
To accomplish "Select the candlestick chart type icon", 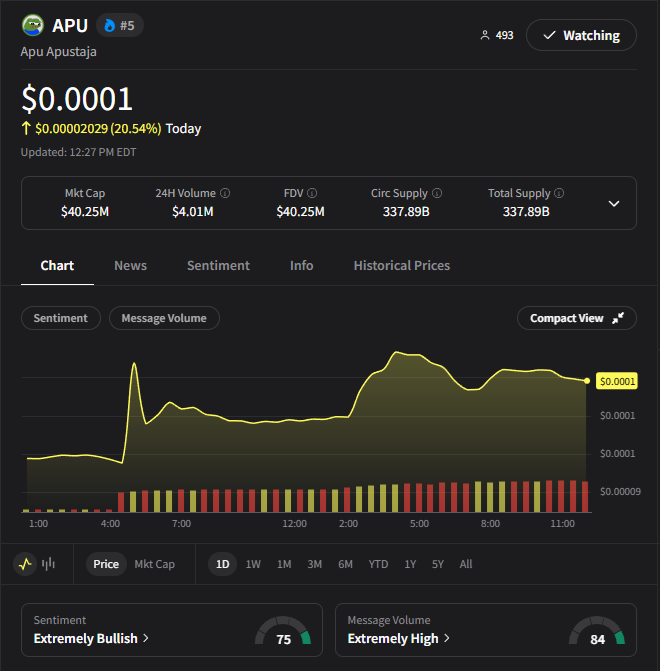I will coord(48,564).
